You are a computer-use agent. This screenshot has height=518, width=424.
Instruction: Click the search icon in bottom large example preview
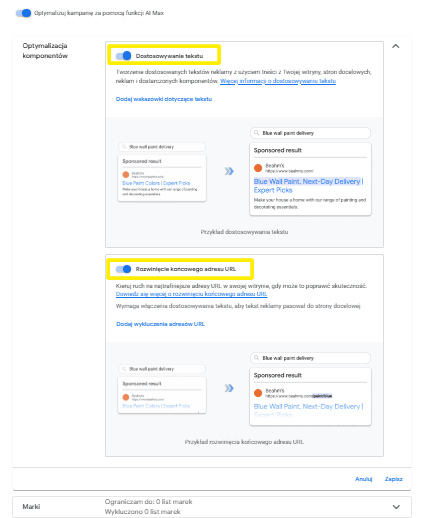click(x=256, y=358)
